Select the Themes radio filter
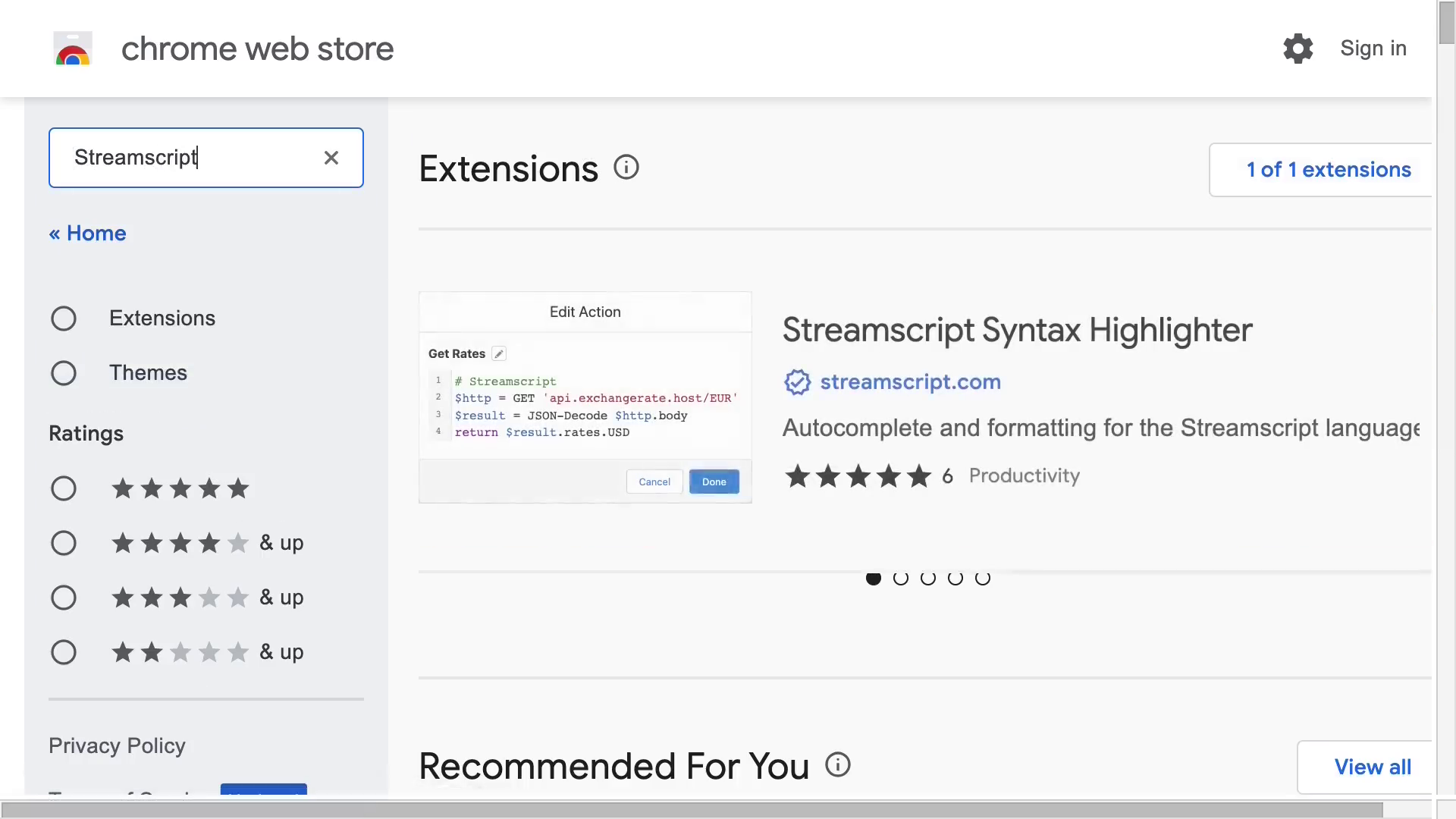This screenshot has height=819, width=1456. pos(64,373)
